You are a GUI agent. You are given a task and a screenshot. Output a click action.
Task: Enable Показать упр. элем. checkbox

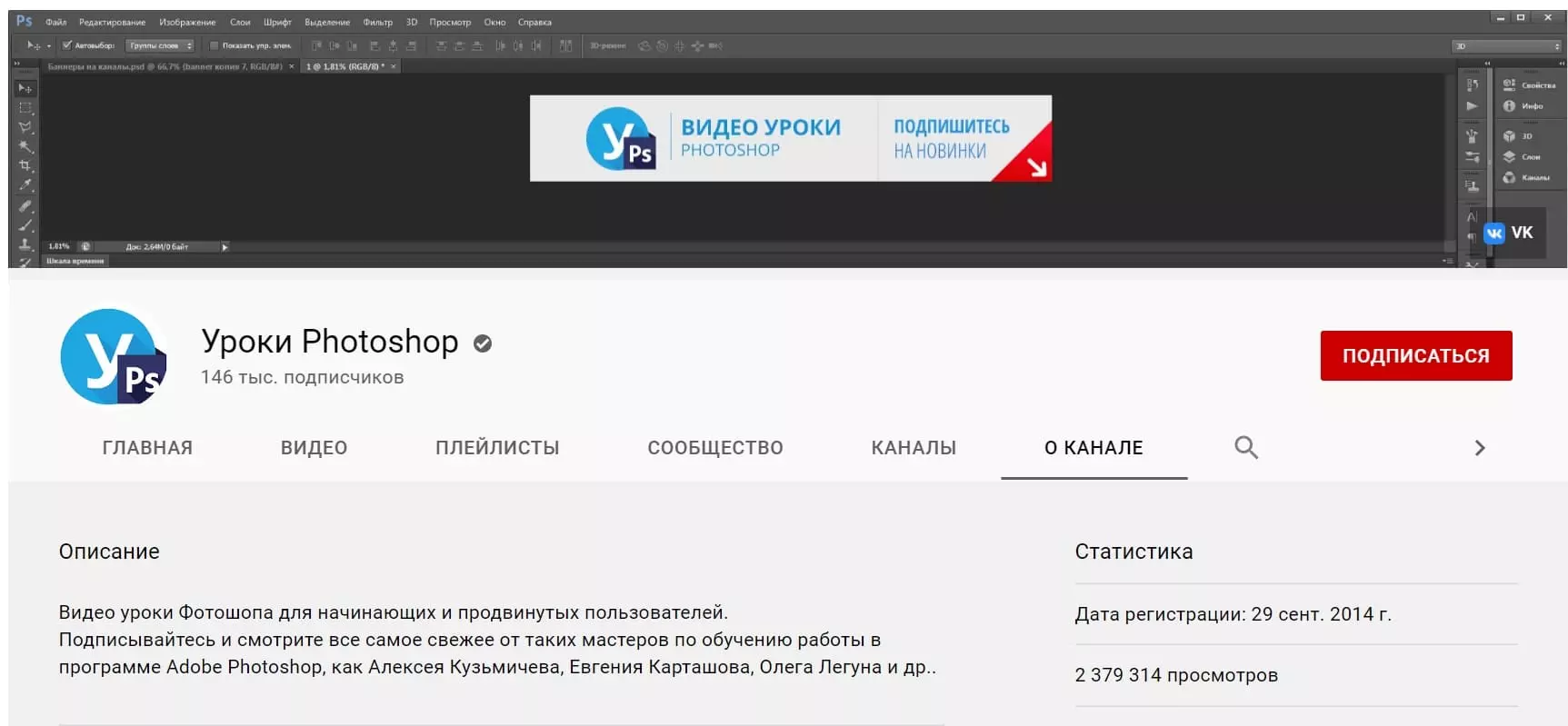[215, 45]
